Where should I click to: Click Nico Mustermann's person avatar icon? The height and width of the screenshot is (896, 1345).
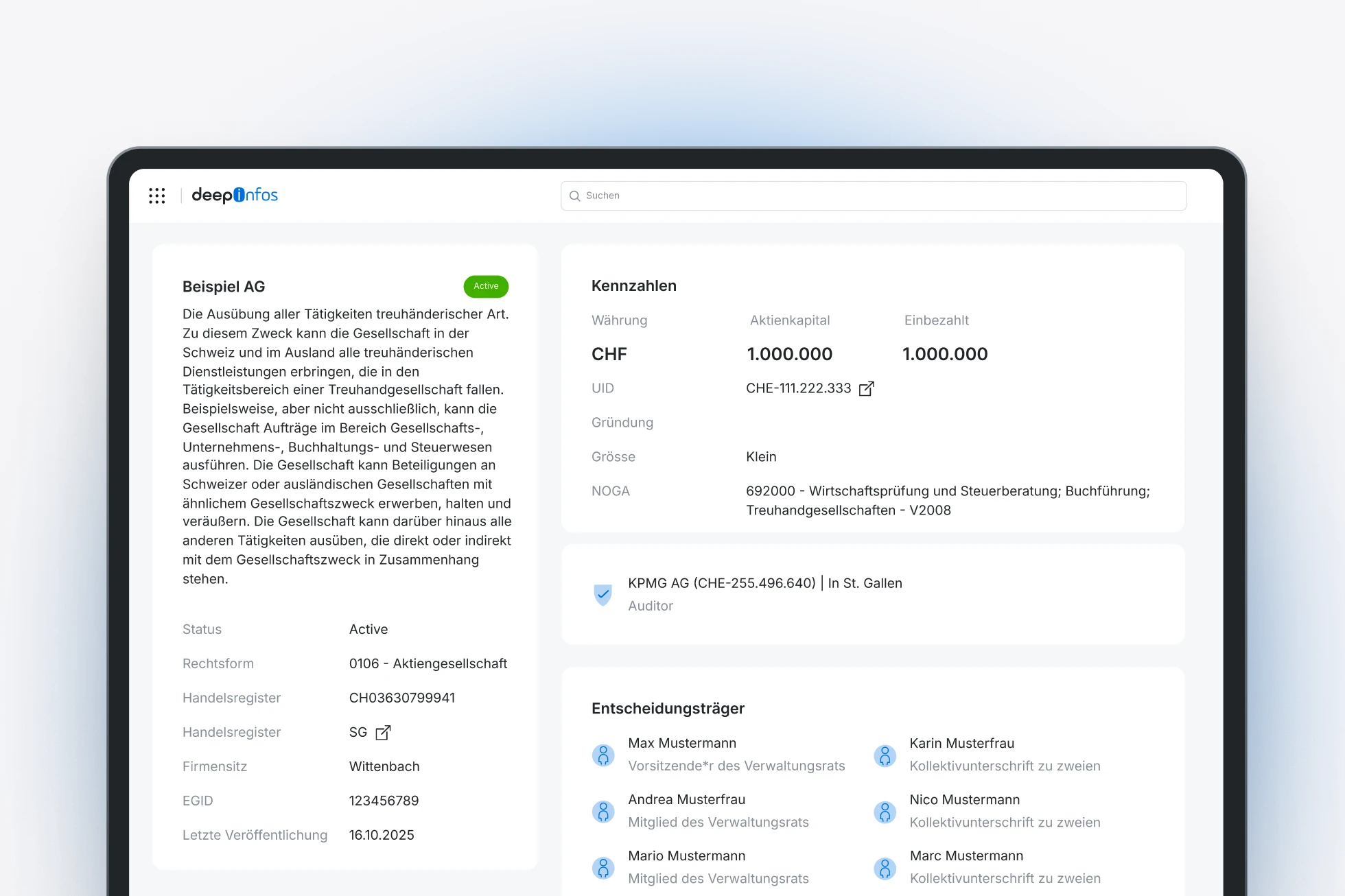pyautogui.click(x=885, y=812)
